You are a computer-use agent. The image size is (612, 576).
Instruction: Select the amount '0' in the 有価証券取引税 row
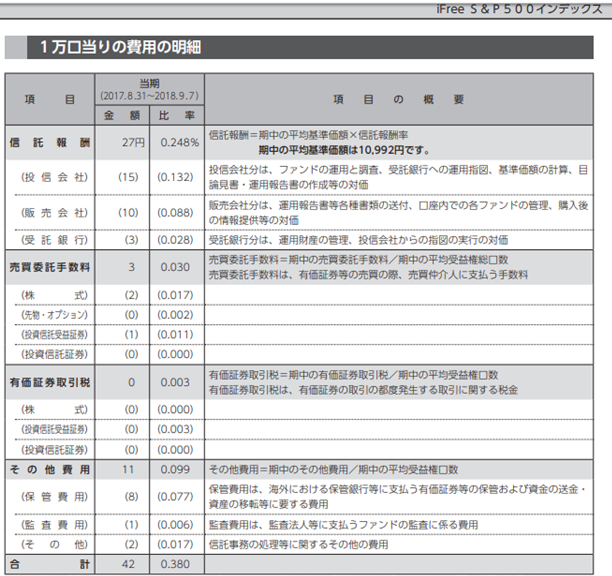click(132, 382)
